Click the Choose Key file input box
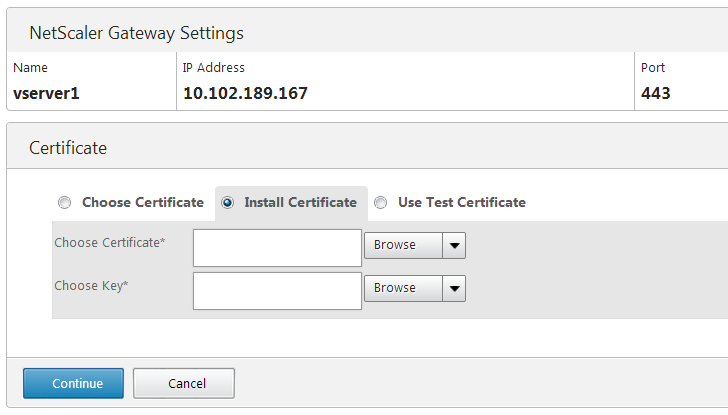The image size is (728, 415). 277,291
